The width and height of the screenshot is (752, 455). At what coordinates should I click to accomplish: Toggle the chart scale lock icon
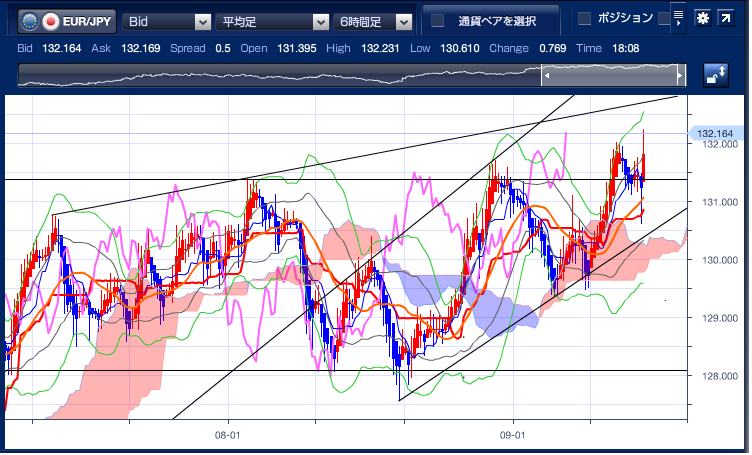[716, 75]
